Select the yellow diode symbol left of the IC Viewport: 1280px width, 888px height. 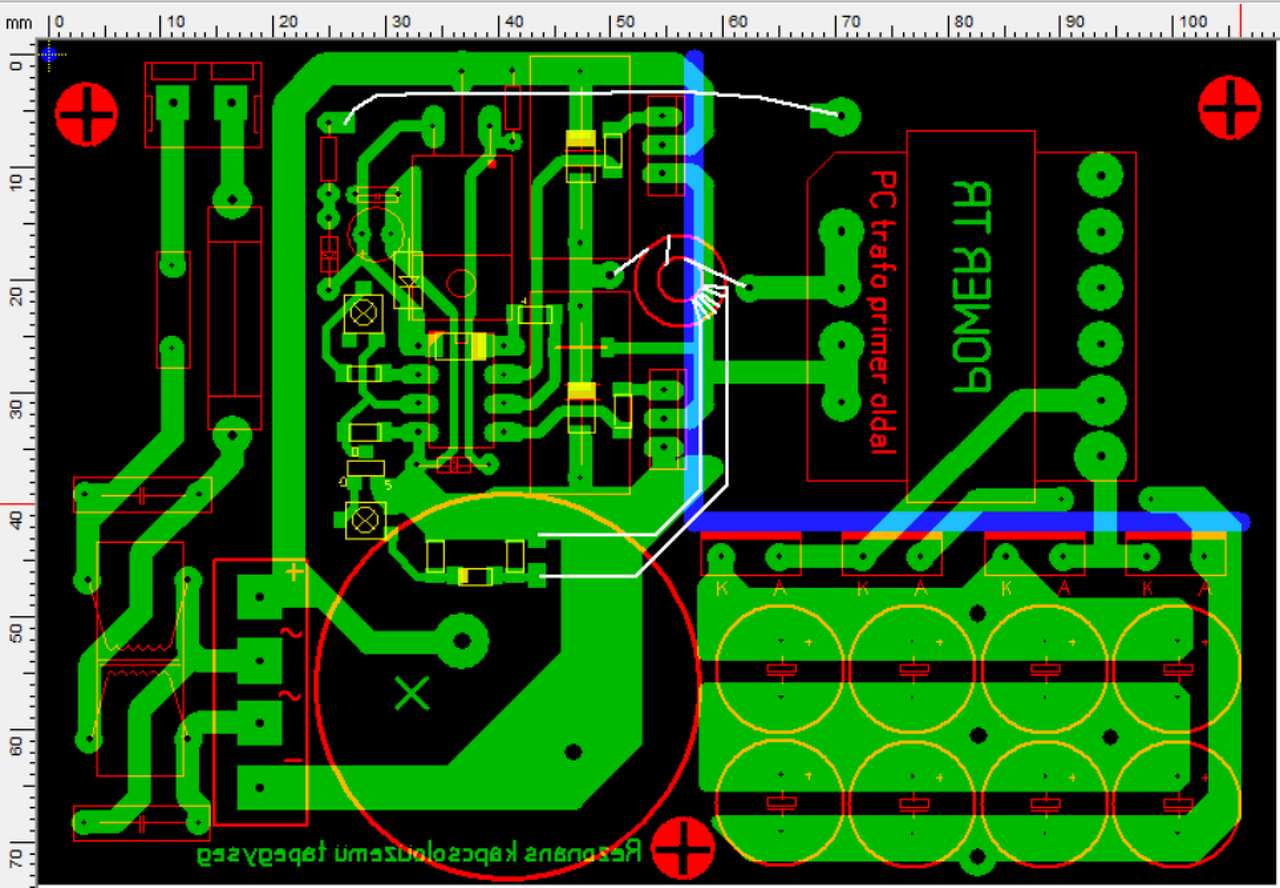pyautogui.click(x=408, y=281)
